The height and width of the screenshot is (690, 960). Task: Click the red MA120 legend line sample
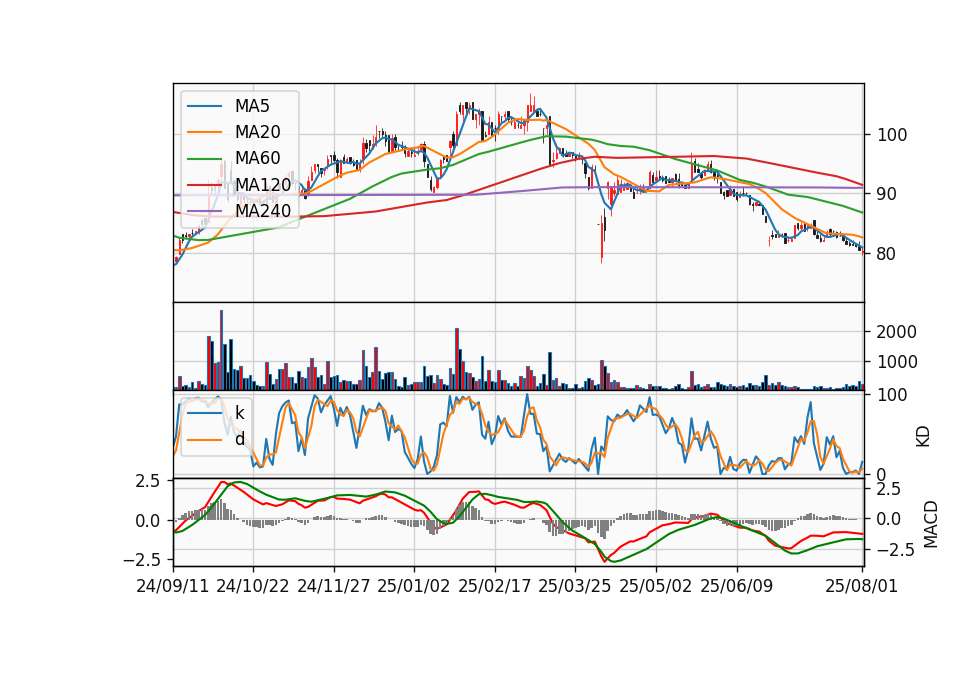point(204,184)
